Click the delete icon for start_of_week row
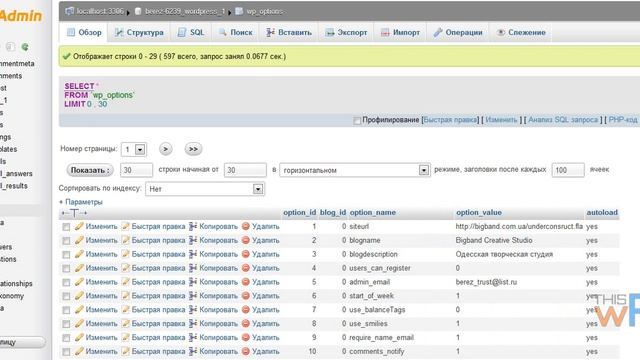640x360 pixels. click(x=246, y=296)
